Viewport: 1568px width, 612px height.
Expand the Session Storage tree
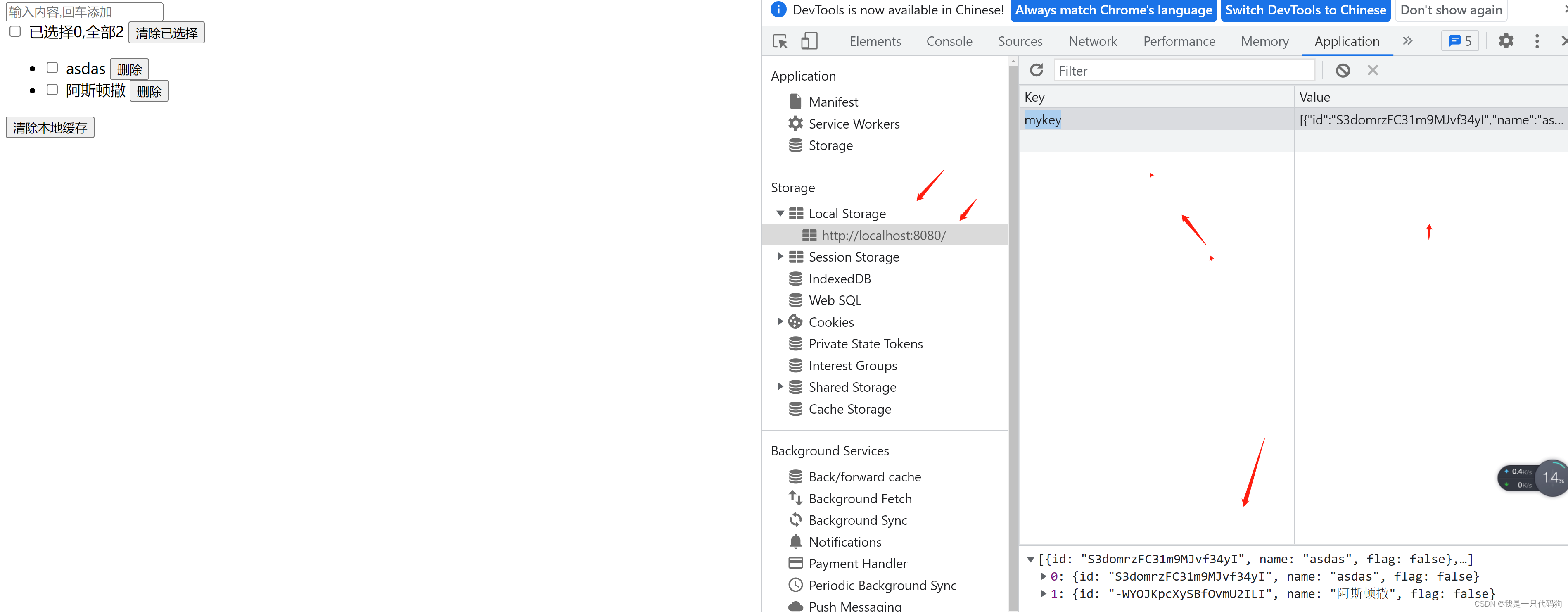[780, 257]
